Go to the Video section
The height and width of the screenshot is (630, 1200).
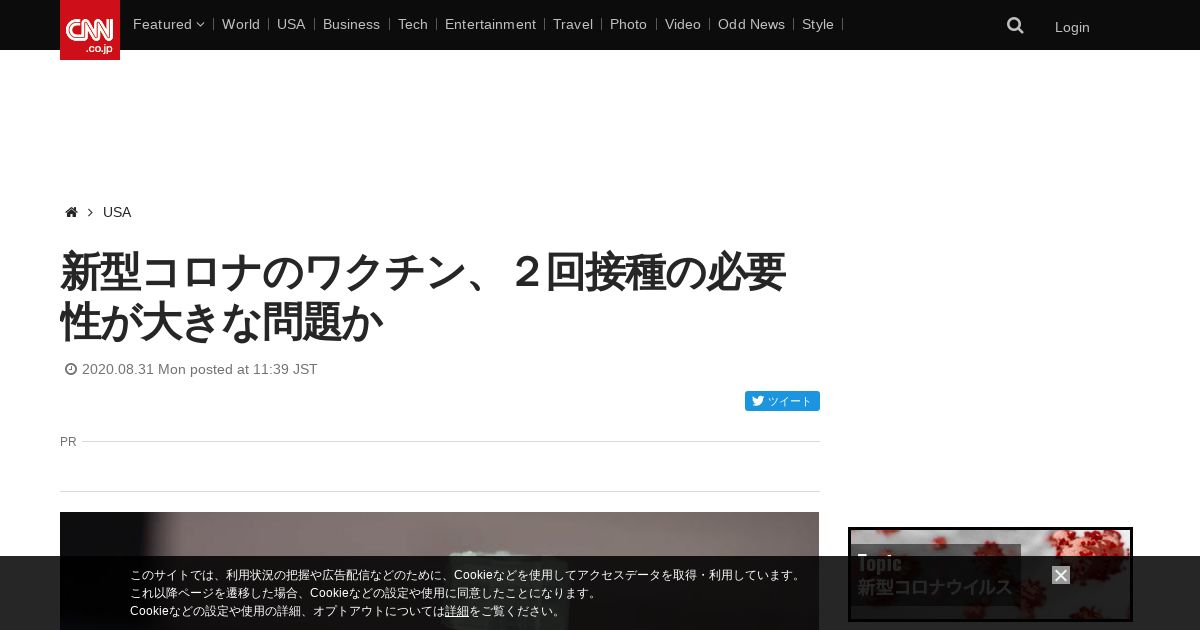click(683, 24)
